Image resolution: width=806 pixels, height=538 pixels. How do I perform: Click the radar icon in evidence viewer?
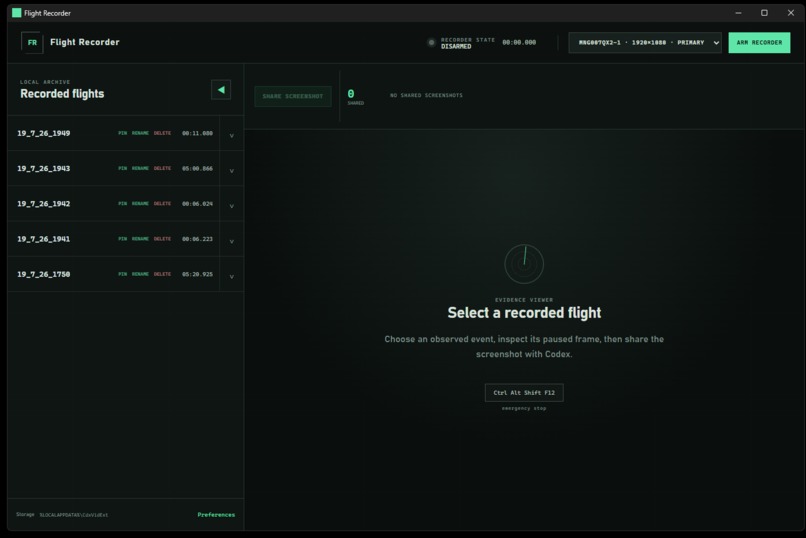coord(524,264)
